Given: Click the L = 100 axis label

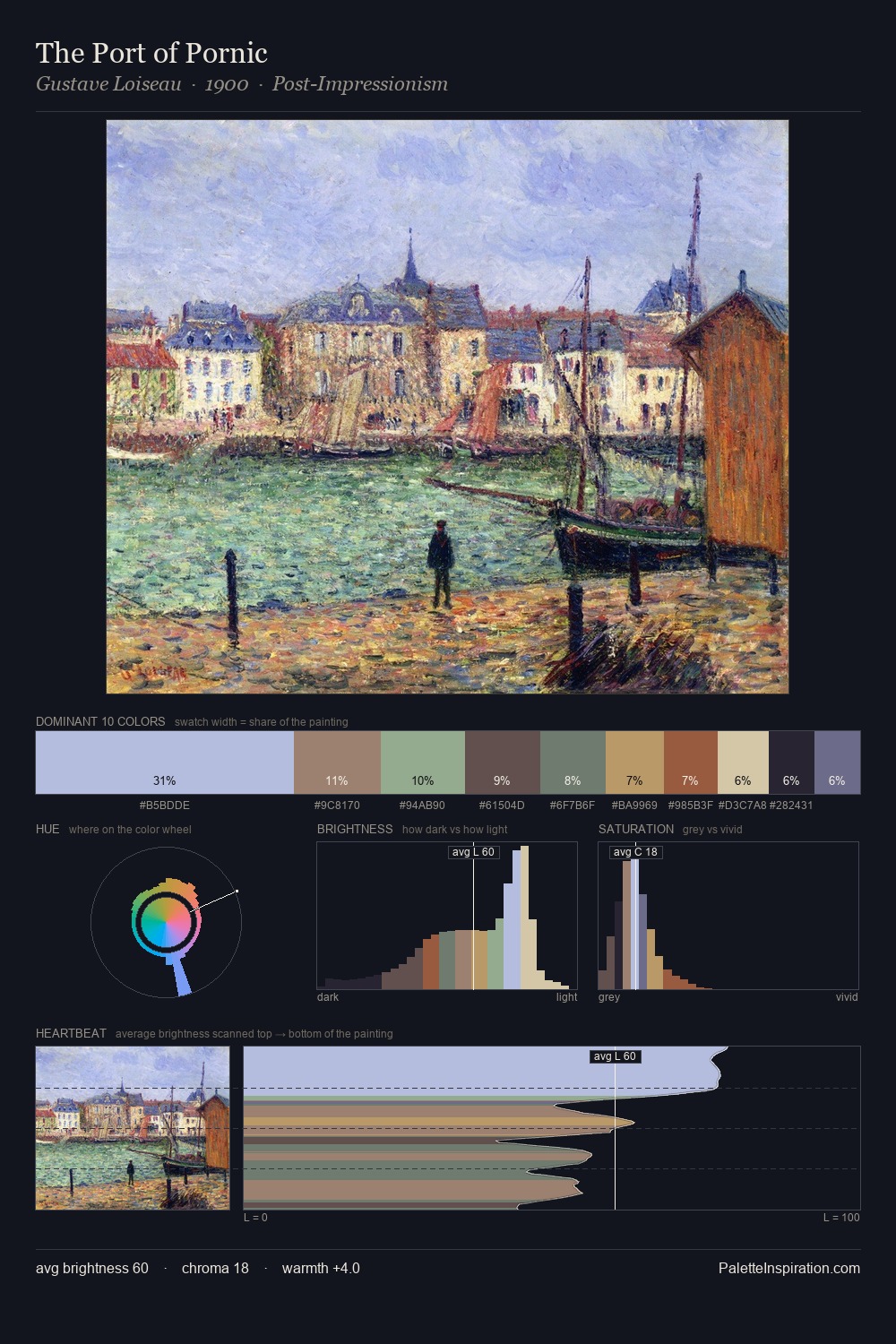Looking at the screenshot, I should pyautogui.click(x=841, y=1218).
